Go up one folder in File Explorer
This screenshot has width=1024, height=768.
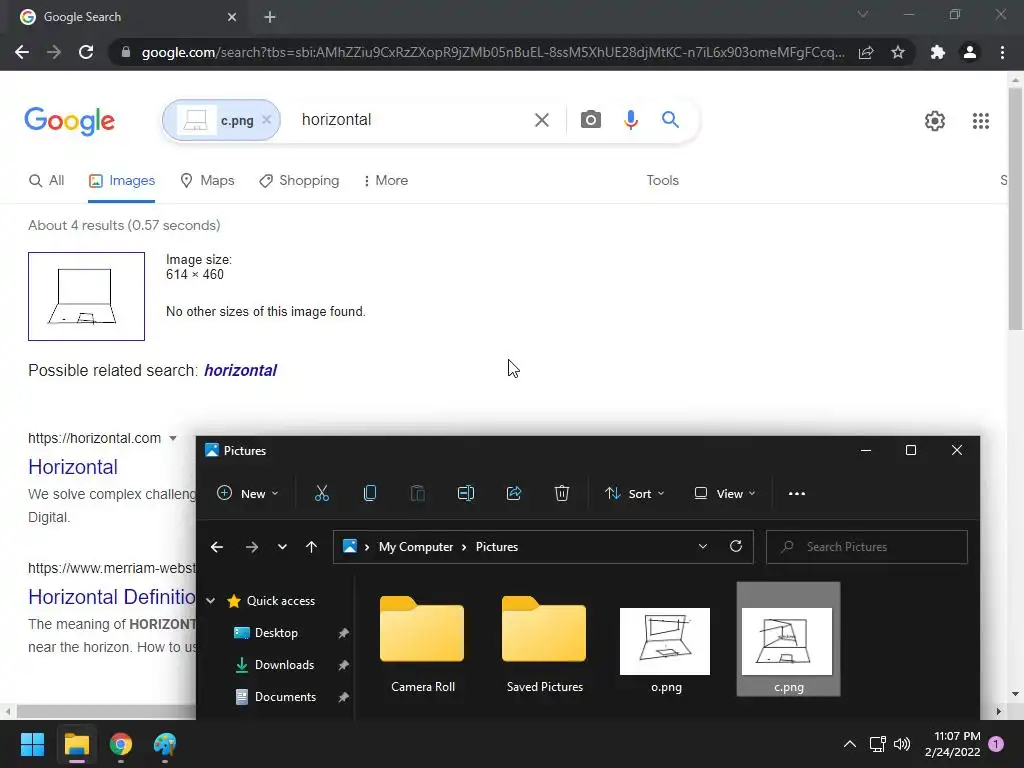pyautogui.click(x=312, y=547)
